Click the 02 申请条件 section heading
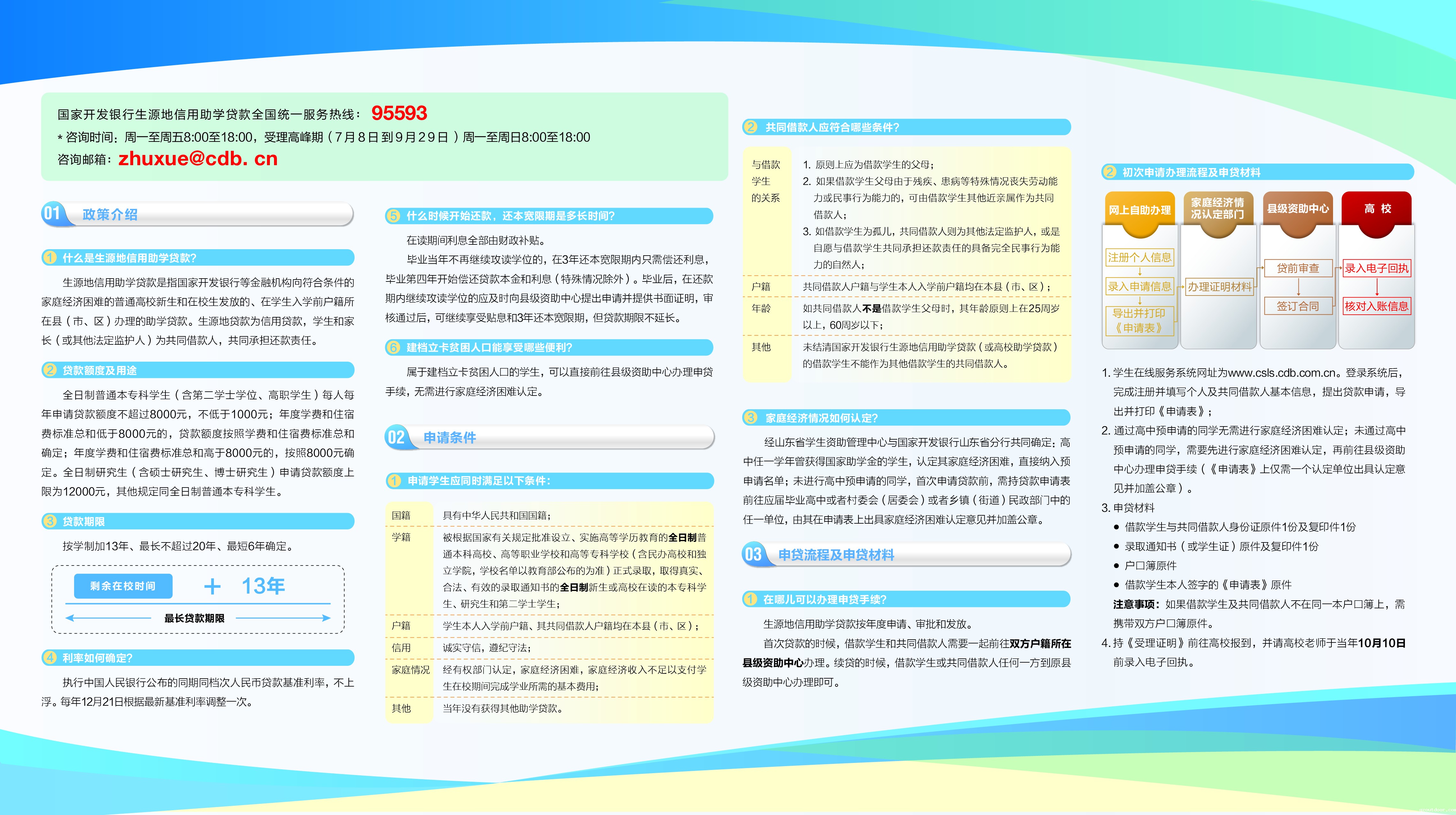 click(x=449, y=437)
